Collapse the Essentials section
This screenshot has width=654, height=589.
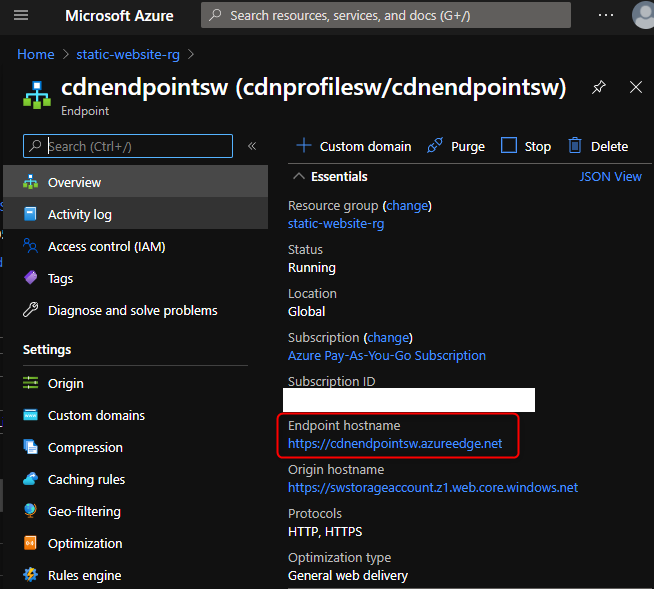[298, 176]
